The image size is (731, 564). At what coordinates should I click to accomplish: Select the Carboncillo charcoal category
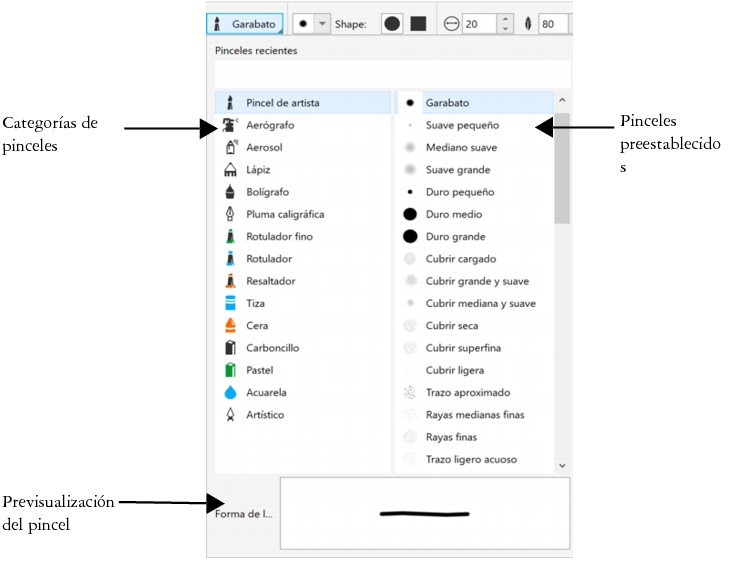point(272,348)
